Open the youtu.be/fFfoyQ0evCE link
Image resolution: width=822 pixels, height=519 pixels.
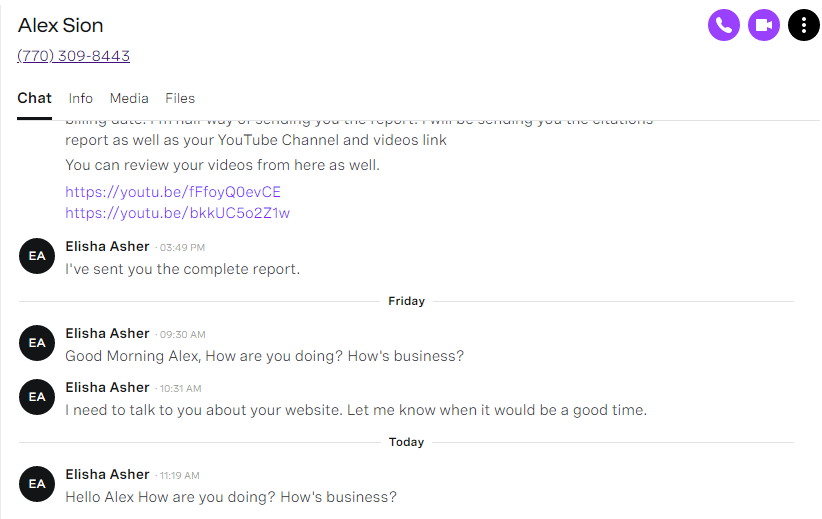pyautogui.click(x=173, y=192)
